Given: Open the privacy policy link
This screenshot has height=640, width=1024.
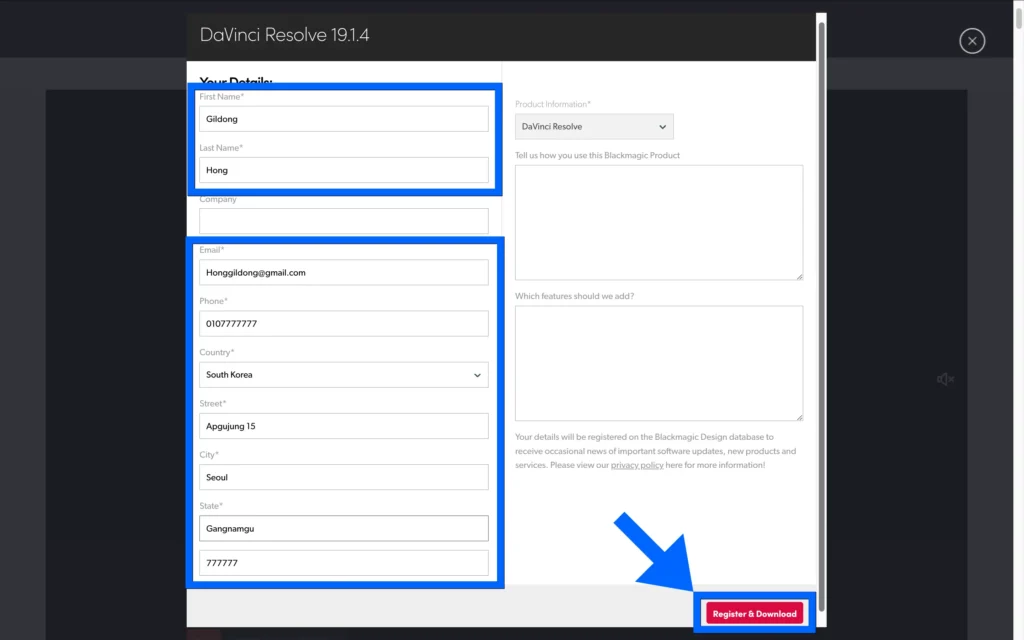Looking at the screenshot, I should coord(637,465).
